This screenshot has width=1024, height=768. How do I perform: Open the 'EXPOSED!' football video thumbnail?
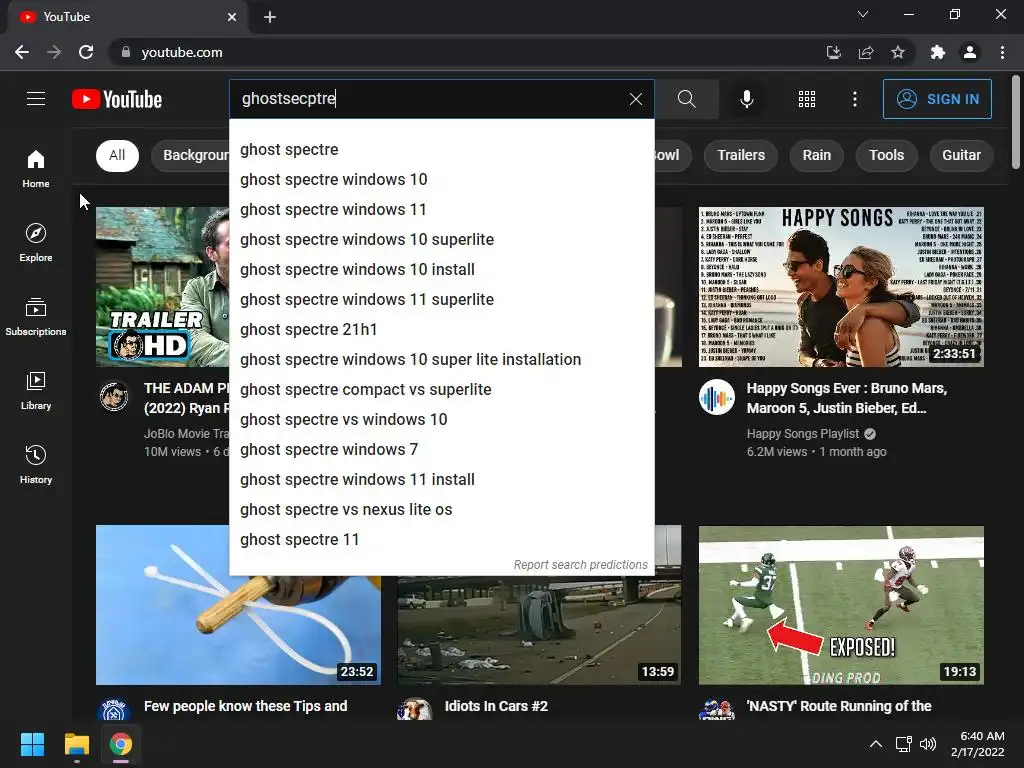tap(841, 605)
